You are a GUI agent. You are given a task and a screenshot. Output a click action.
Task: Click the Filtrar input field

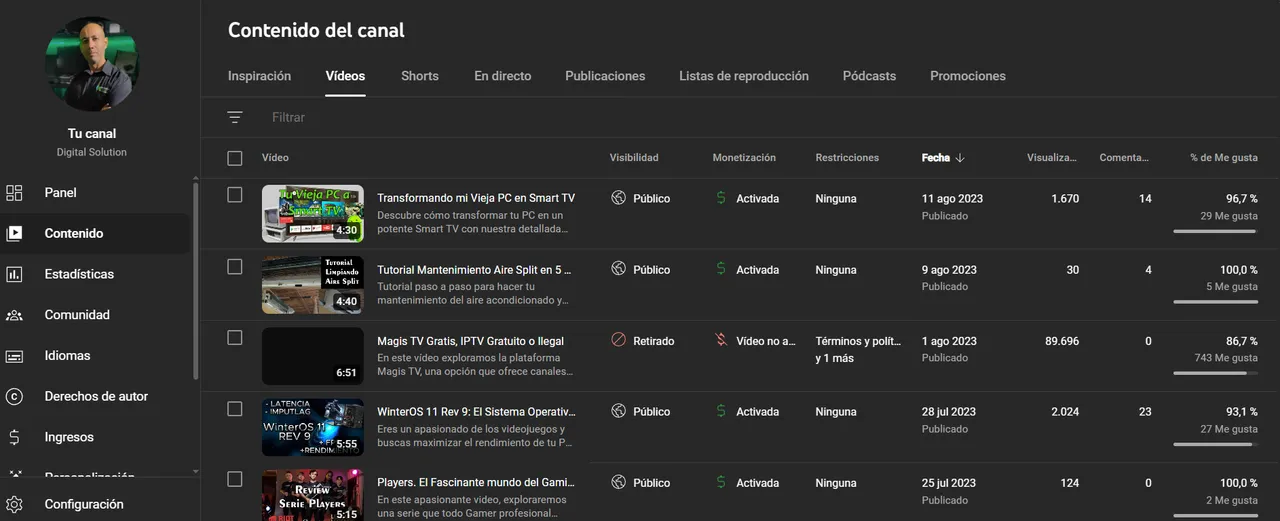tap(288, 117)
